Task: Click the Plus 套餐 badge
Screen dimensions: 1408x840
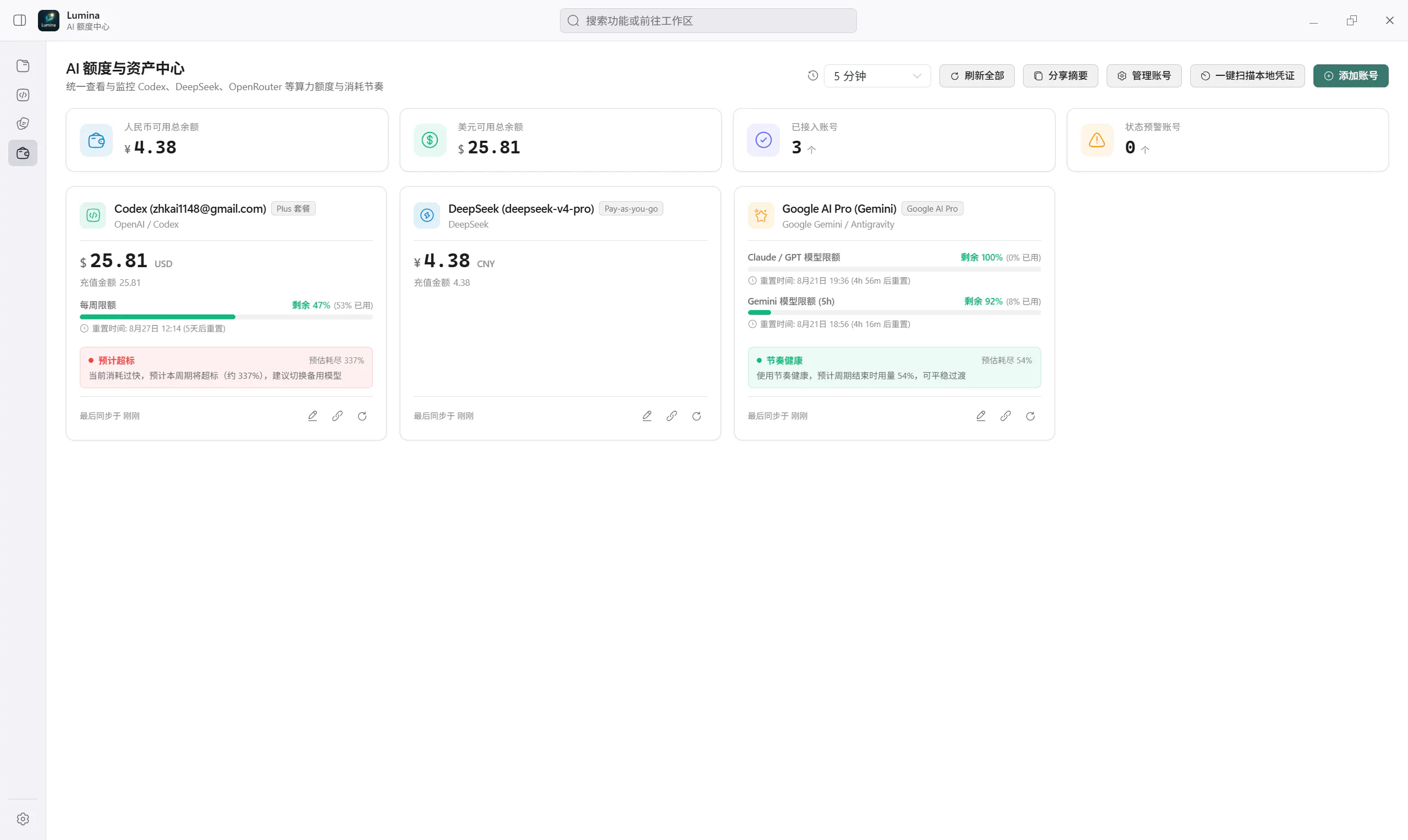Action: 293,209
